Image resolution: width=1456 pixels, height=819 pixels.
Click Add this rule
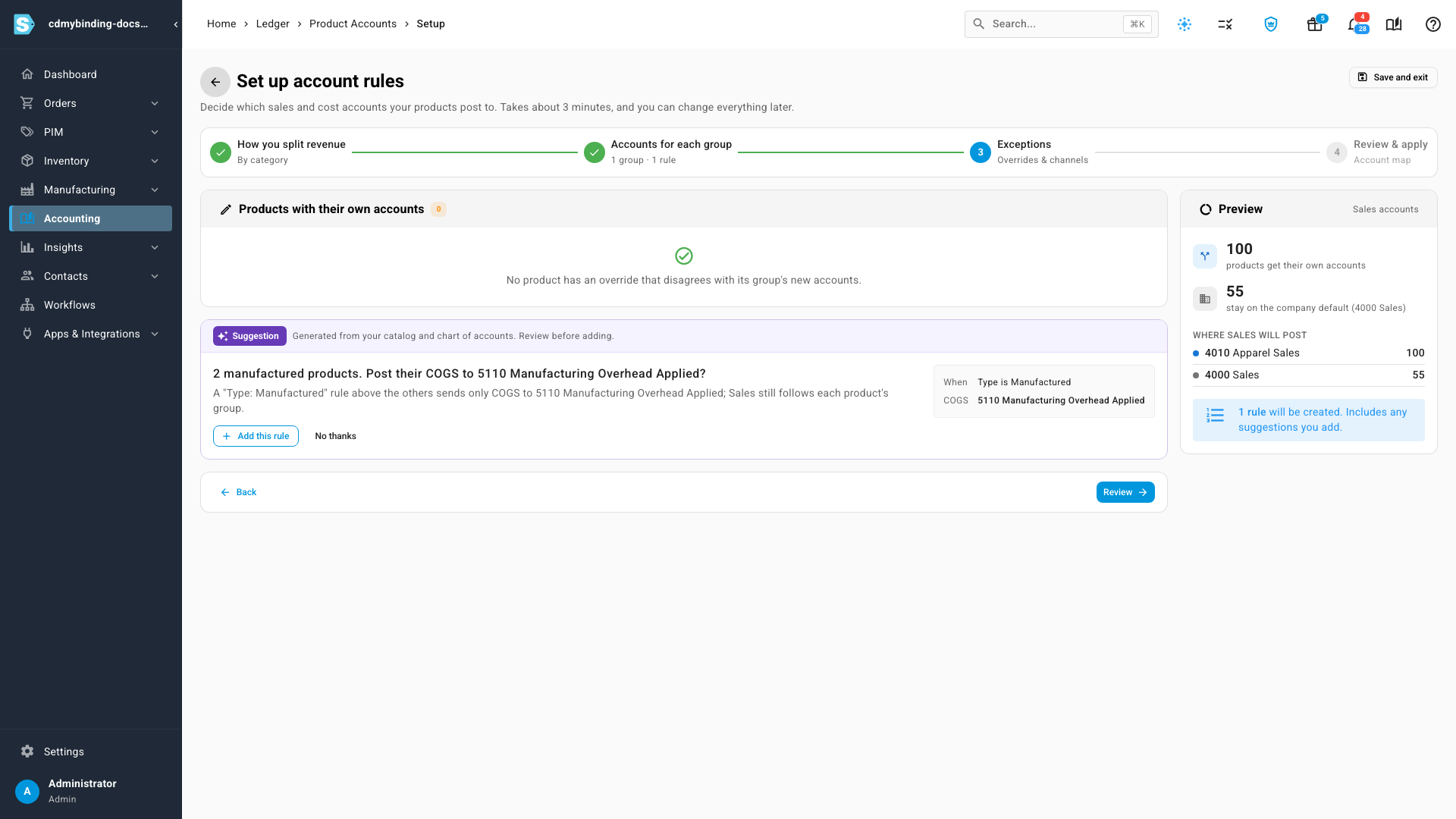pos(256,436)
